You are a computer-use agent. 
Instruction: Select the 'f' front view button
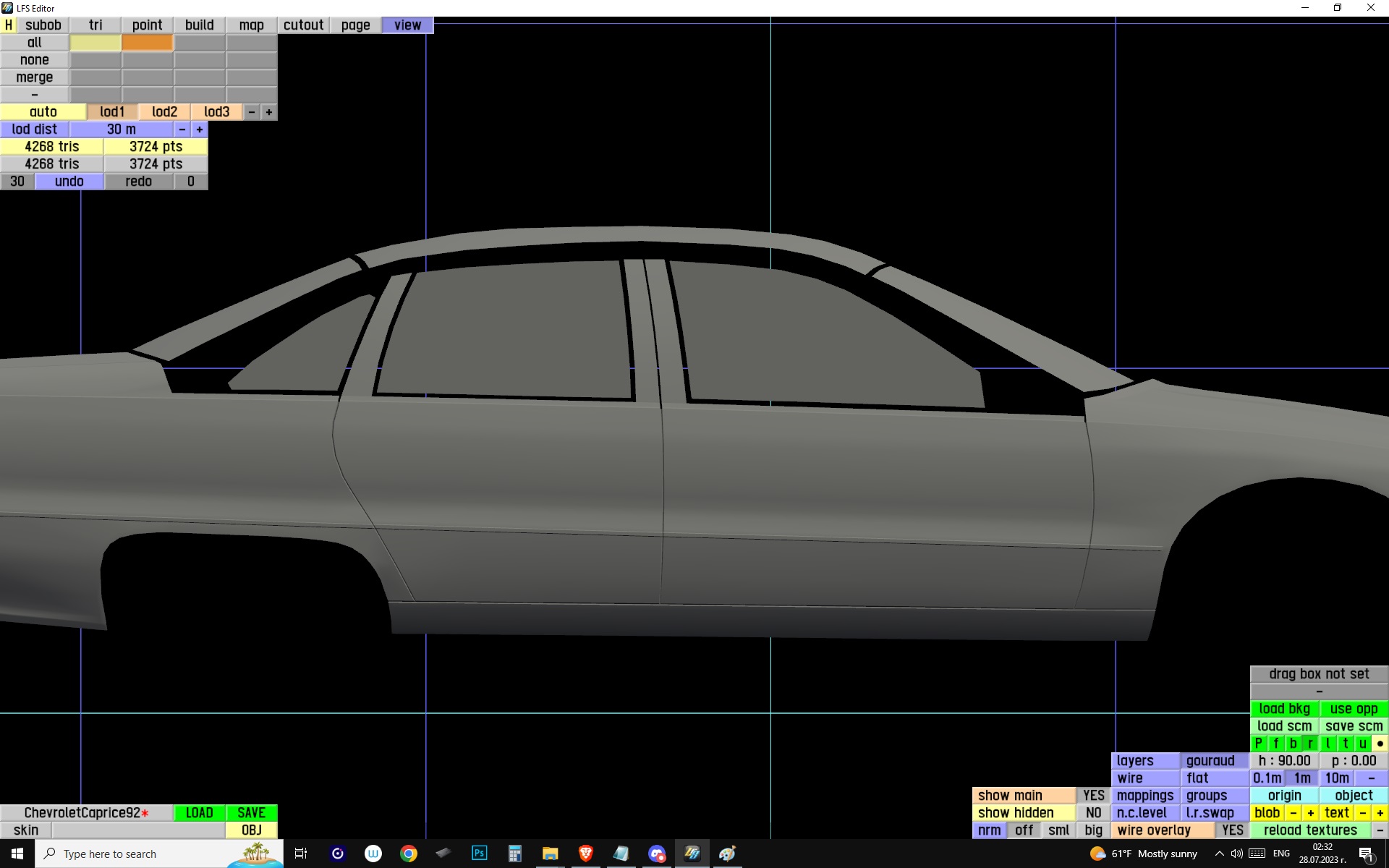point(1275,744)
